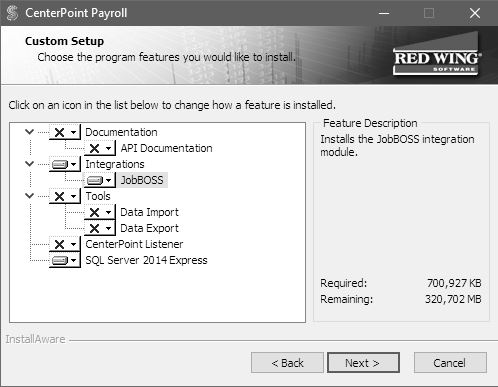498x387 pixels.
Task: Open the API Documentation feature state icon
Action: [100, 148]
